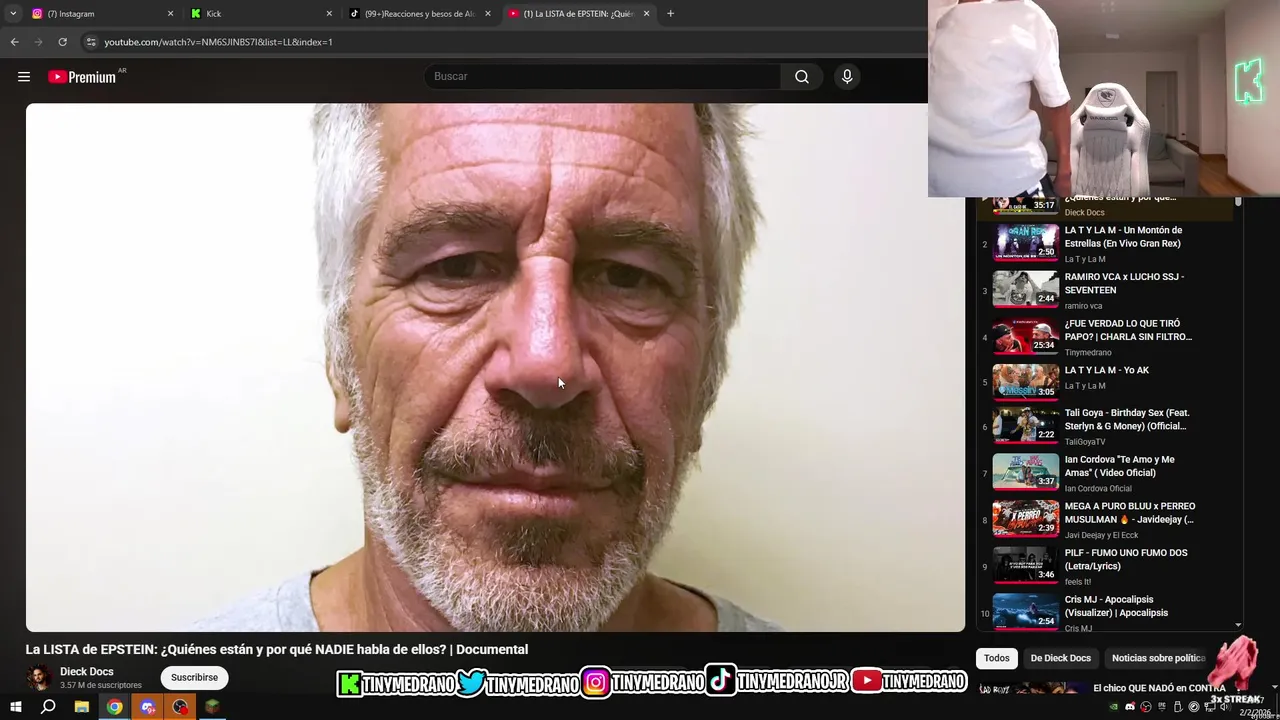Reload the current YouTube page
1280x720 pixels.
(x=62, y=42)
